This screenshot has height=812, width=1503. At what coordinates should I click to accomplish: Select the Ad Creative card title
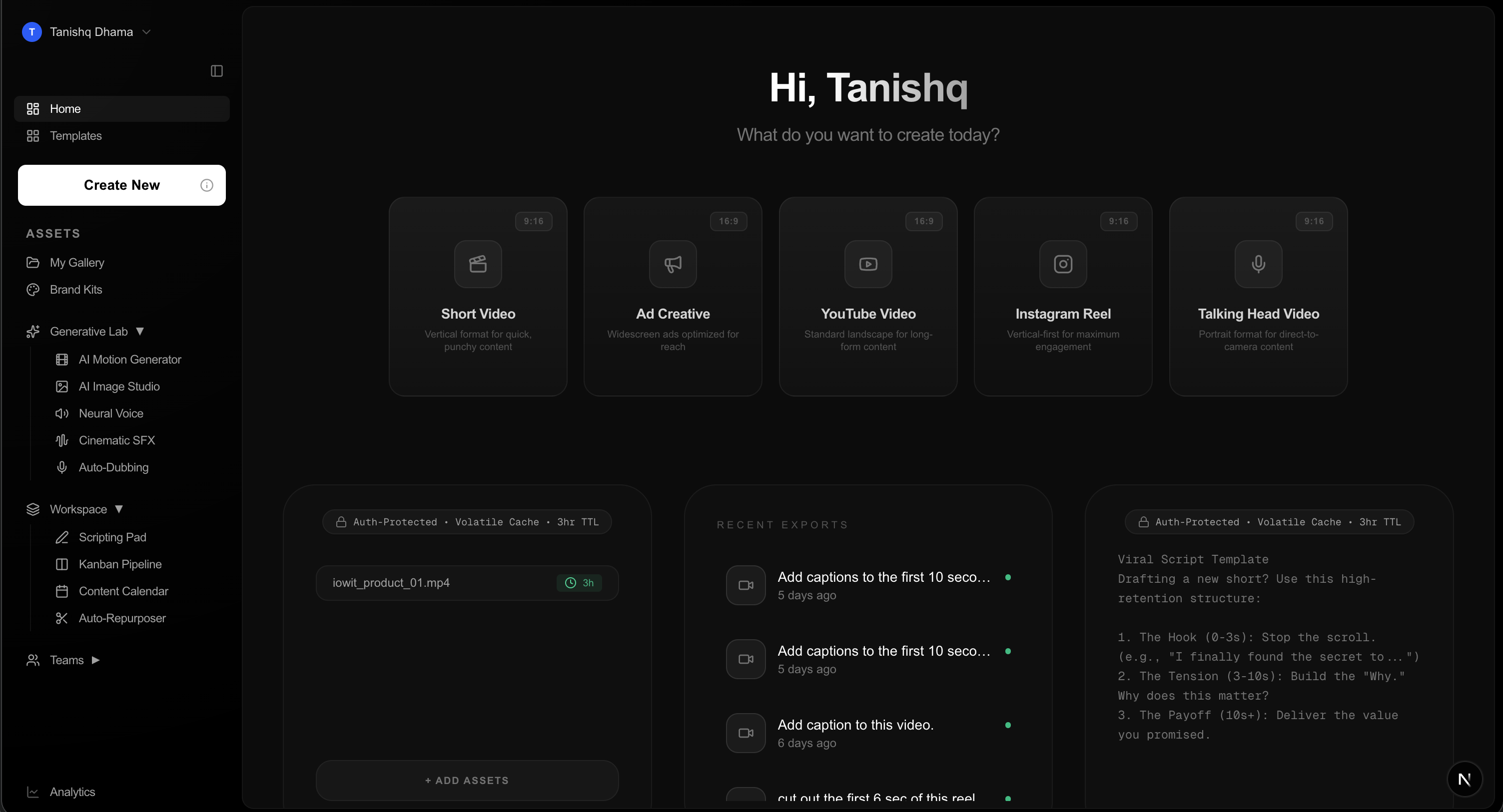(x=673, y=314)
